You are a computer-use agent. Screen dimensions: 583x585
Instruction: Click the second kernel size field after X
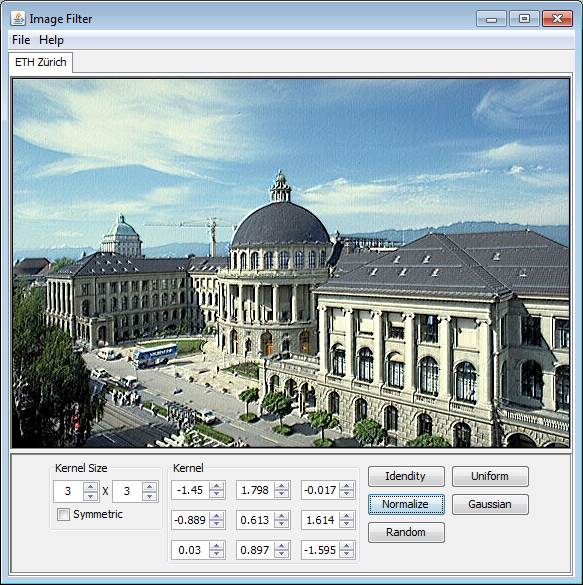(x=127, y=491)
